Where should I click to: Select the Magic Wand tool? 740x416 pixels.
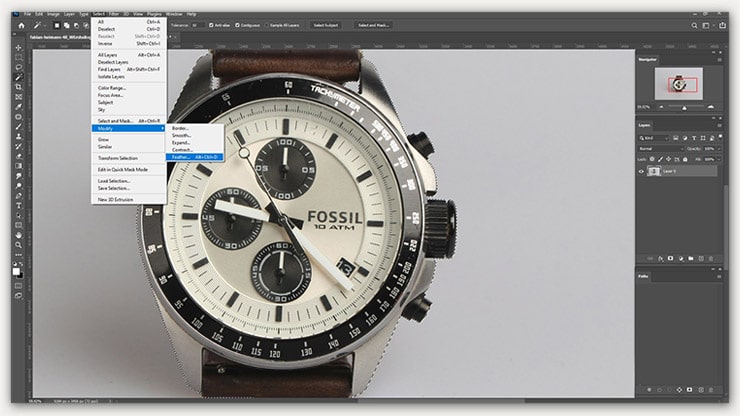18,77
